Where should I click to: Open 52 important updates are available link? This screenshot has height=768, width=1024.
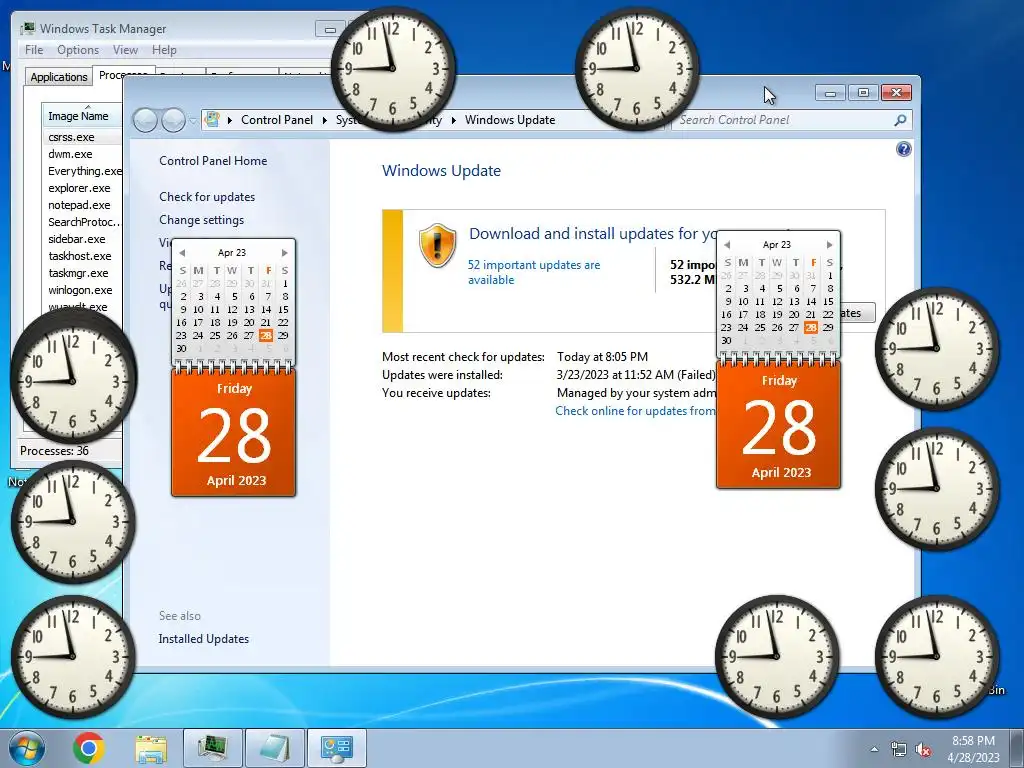coord(534,272)
